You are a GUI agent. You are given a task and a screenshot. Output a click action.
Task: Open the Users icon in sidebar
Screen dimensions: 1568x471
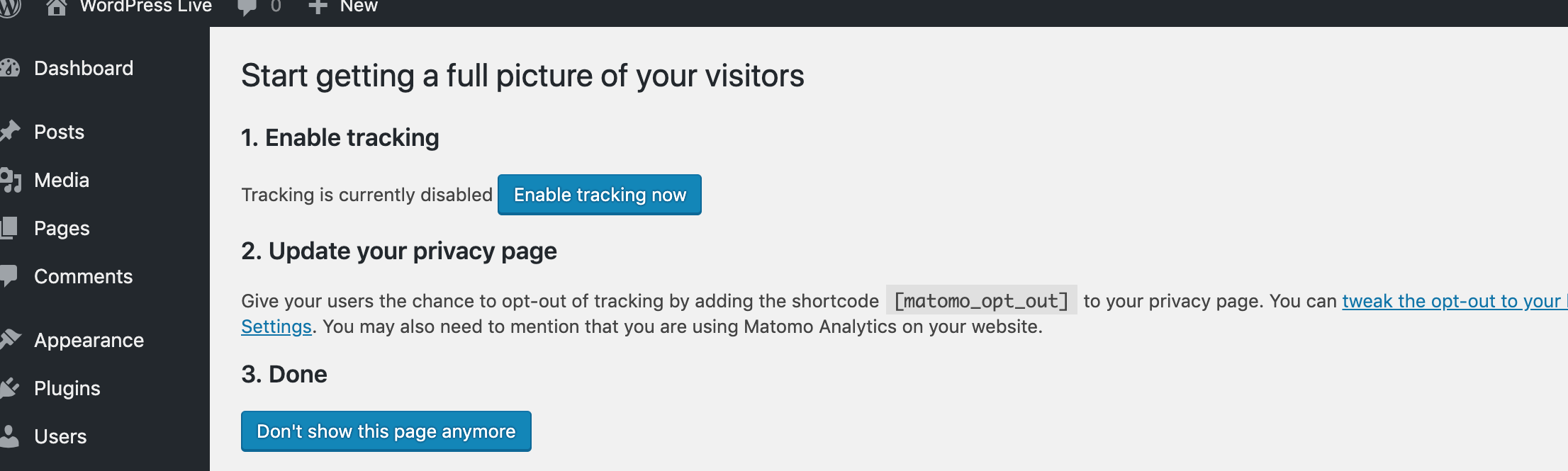[10, 436]
